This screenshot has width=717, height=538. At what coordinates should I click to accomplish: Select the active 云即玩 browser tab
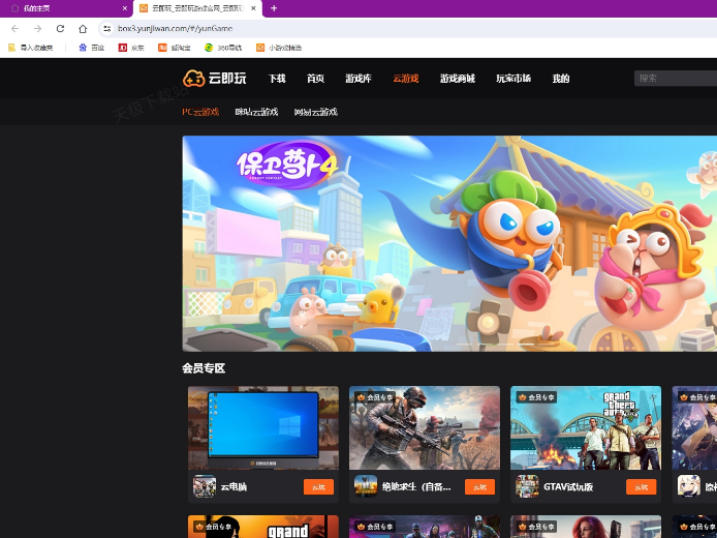(x=198, y=8)
